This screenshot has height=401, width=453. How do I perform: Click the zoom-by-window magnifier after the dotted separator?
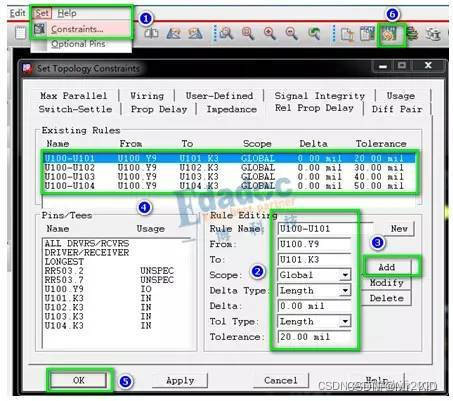(226, 33)
